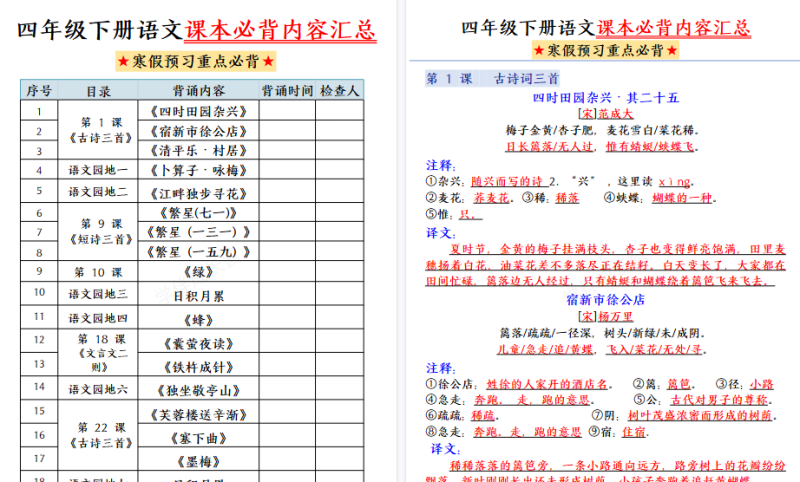Click the catalog cell 第22课《古诗三首》
This screenshot has width=800, height=482.
98,435
